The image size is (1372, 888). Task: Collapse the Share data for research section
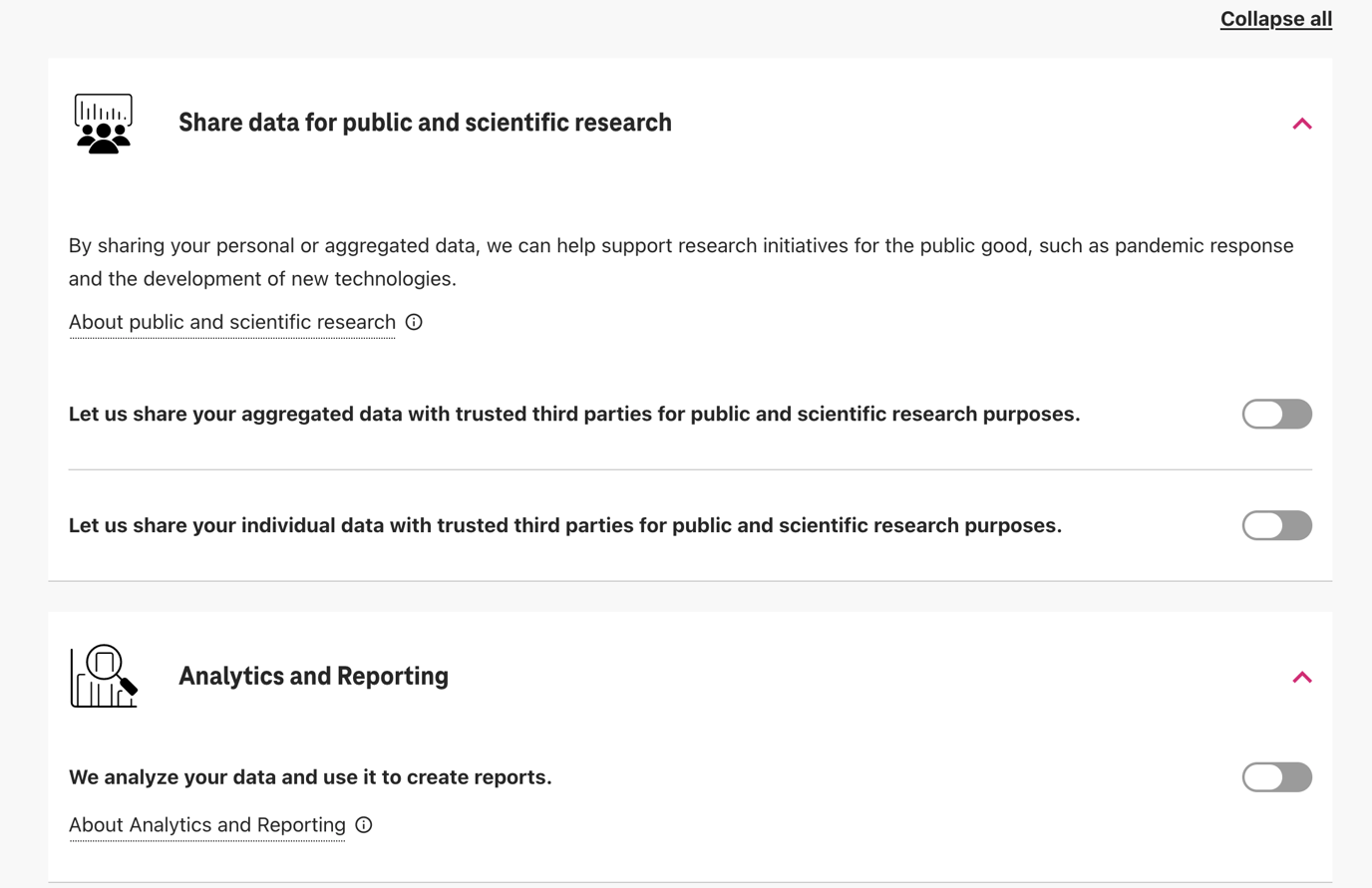pyautogui.click(x=1301, y=124)
